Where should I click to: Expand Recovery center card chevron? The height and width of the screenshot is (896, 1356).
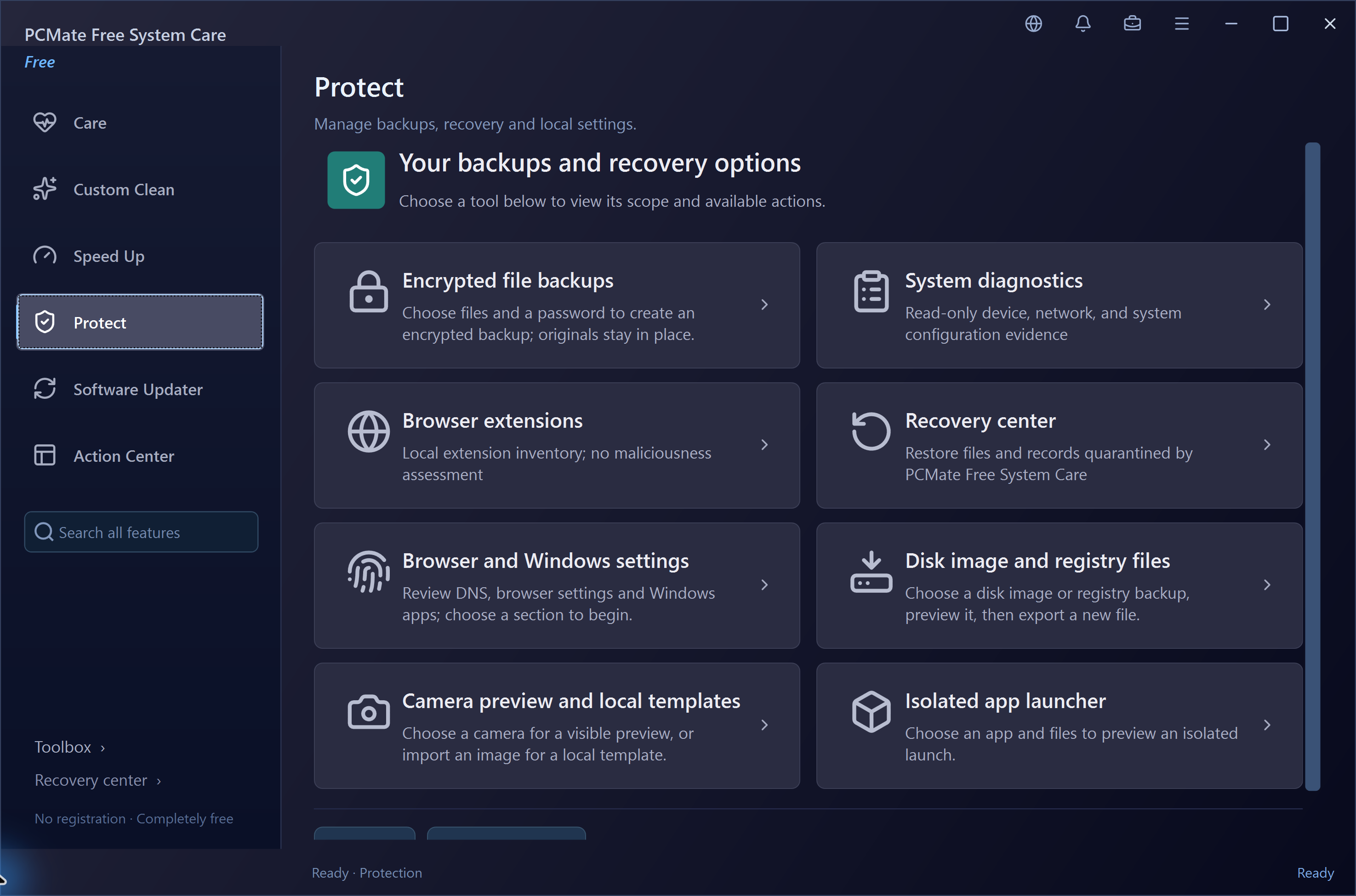click(1267, 445)
